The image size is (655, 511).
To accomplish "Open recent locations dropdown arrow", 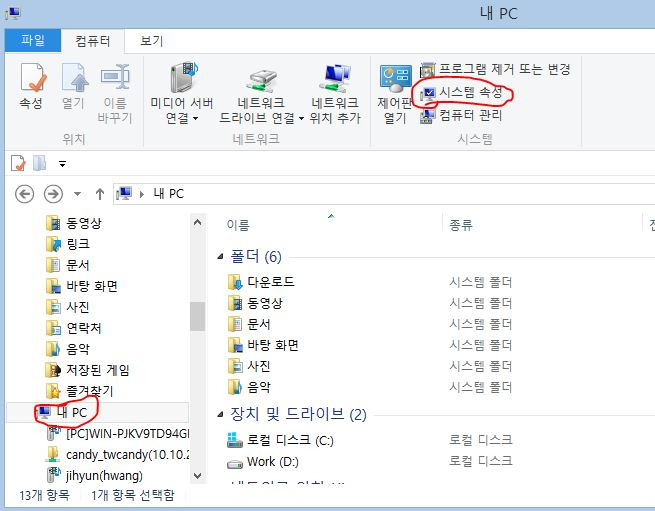I will pyautogui.click(x=77, y=194).
